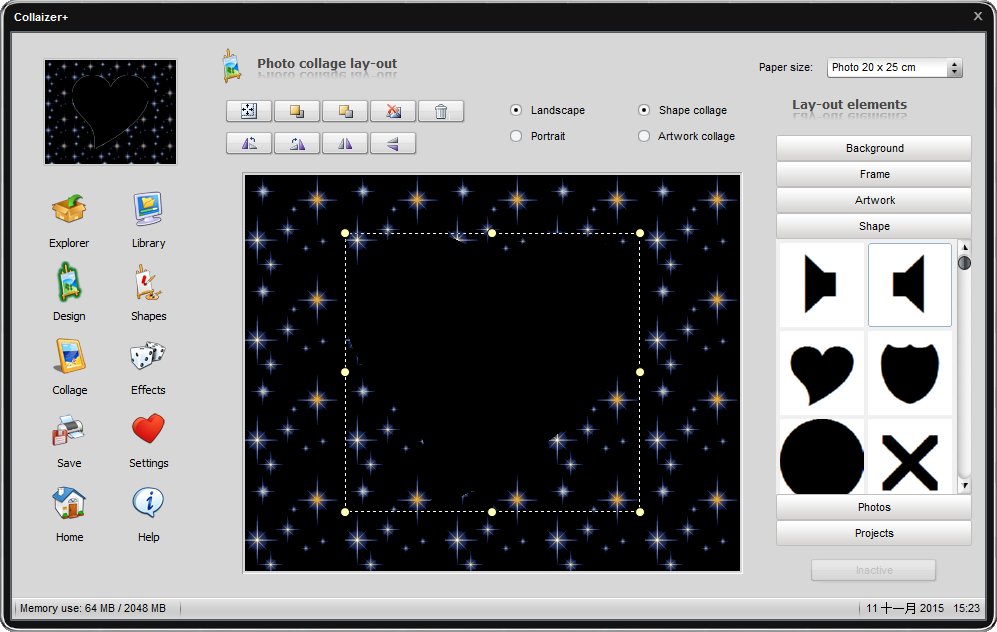Open the Library monitor icon
997x632 pixels.
pos(148,211)
